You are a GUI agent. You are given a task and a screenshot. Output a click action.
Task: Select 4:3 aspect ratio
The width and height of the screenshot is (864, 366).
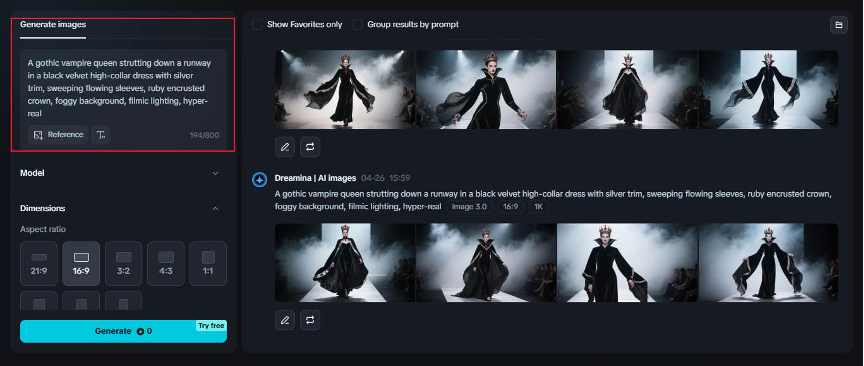coord(166,263)
